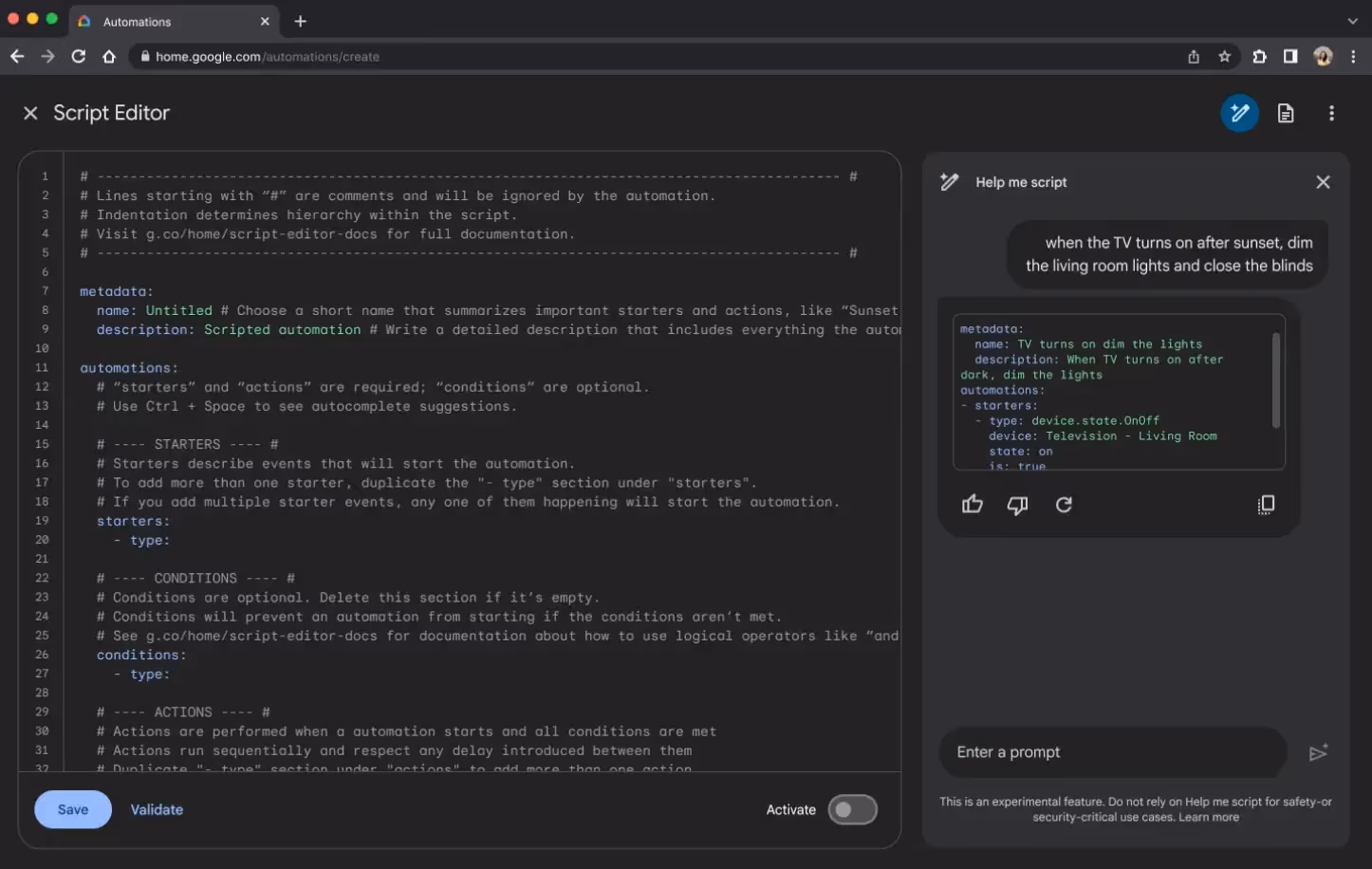
Task: Open the documentation page icon in header
Action: [x=1286, y=114]
